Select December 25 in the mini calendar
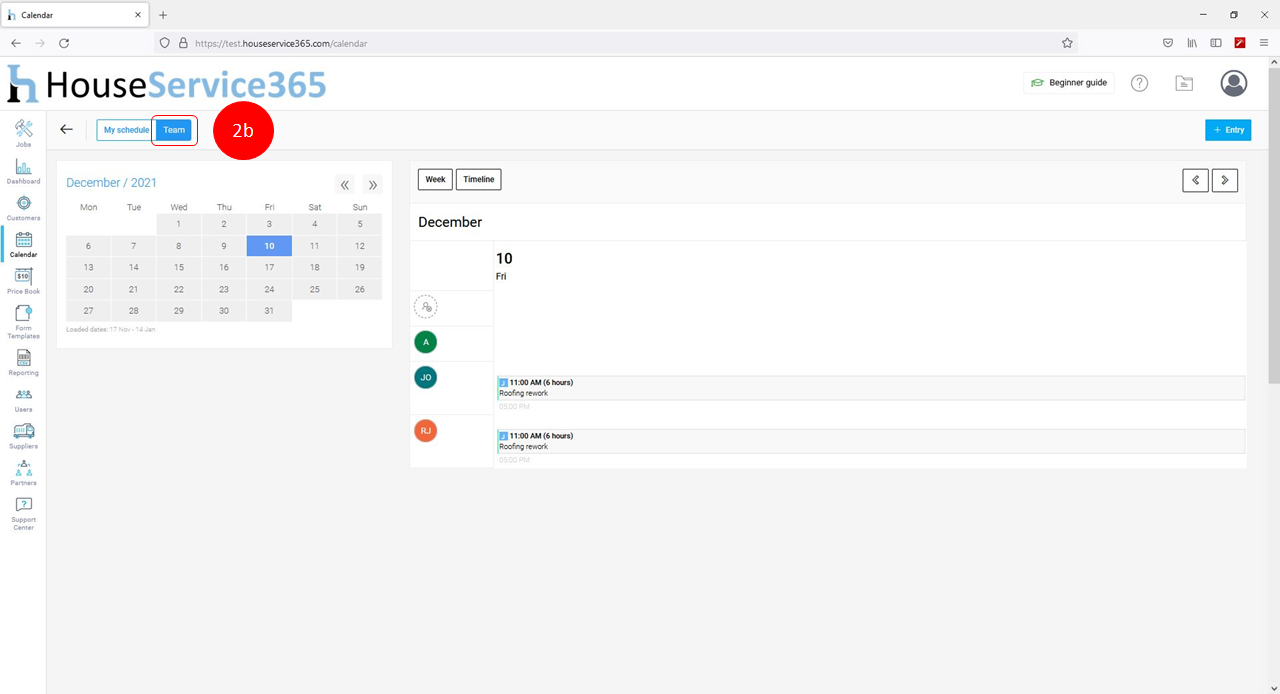 314,289
